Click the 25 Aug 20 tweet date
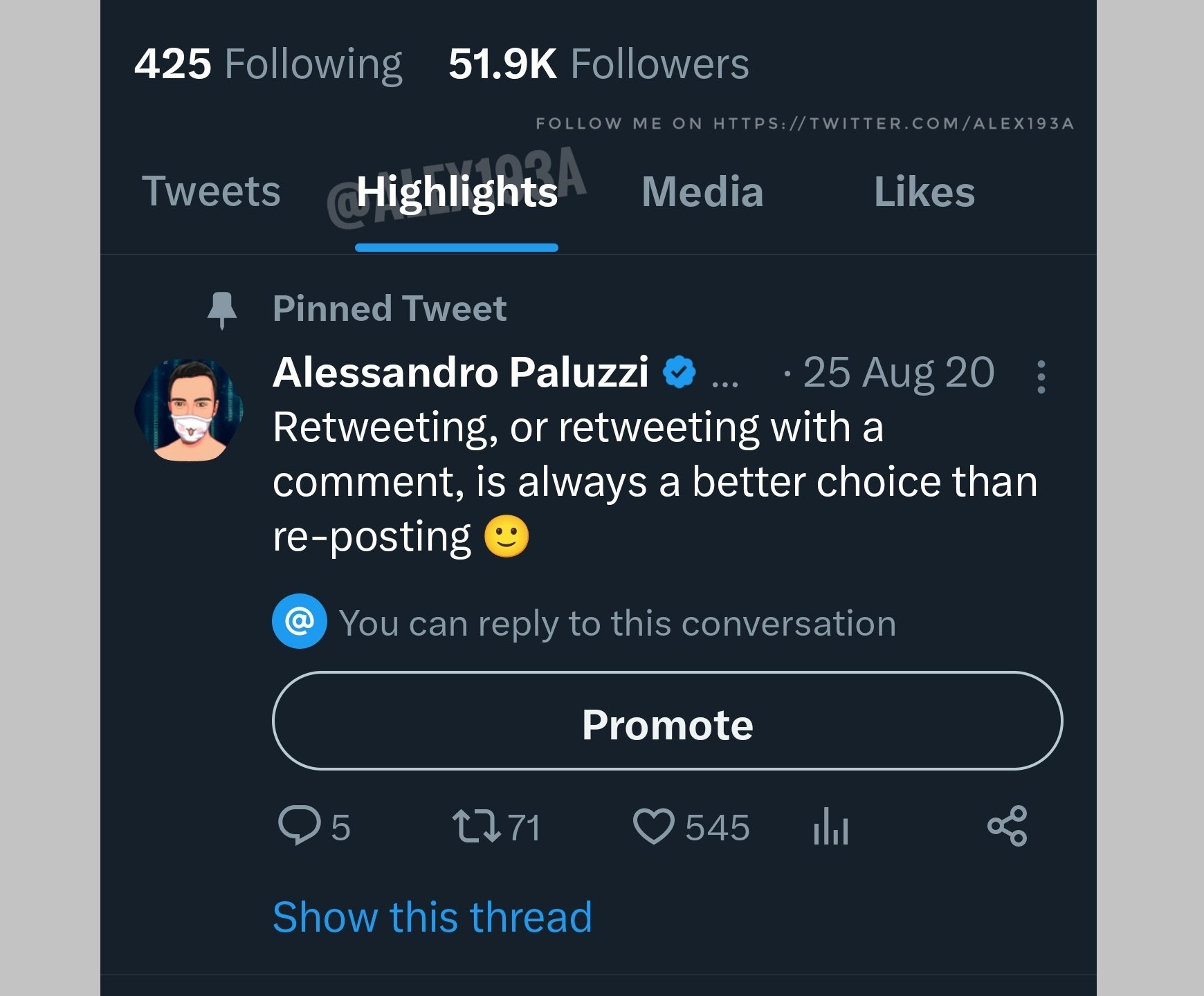1204x996 pixels. pyautogui.click(x=898, y=373)
